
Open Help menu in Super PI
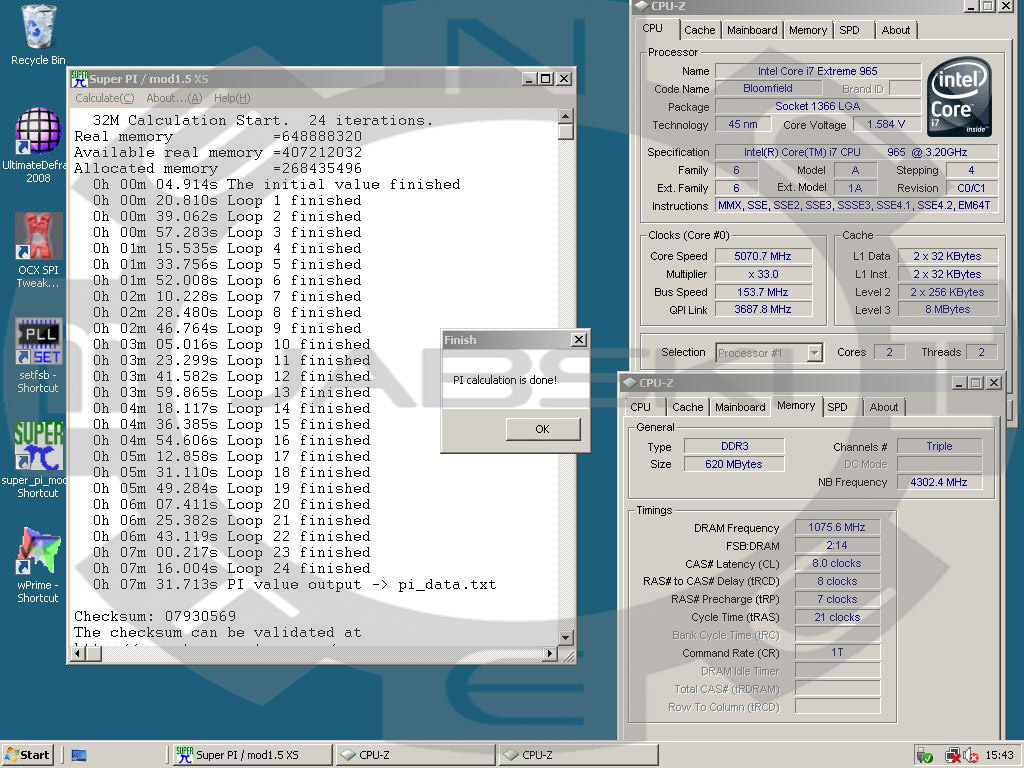[232, 98]
